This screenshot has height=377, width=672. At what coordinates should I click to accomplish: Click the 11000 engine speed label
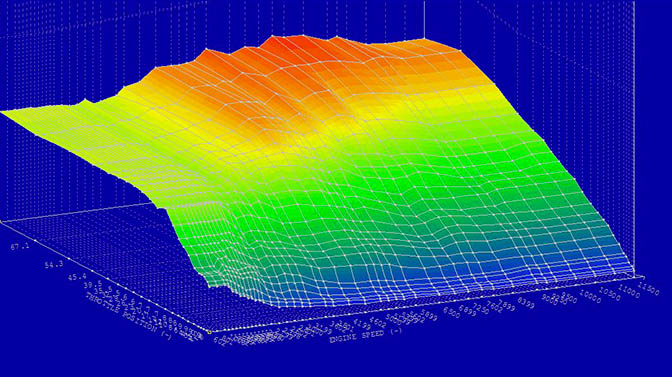(629, 290)
